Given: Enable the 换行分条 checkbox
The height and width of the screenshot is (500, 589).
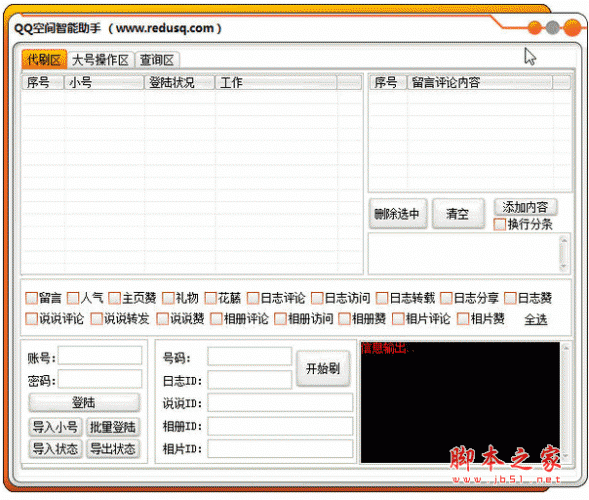Looking at the screenshot, I should tap(500, 225).
